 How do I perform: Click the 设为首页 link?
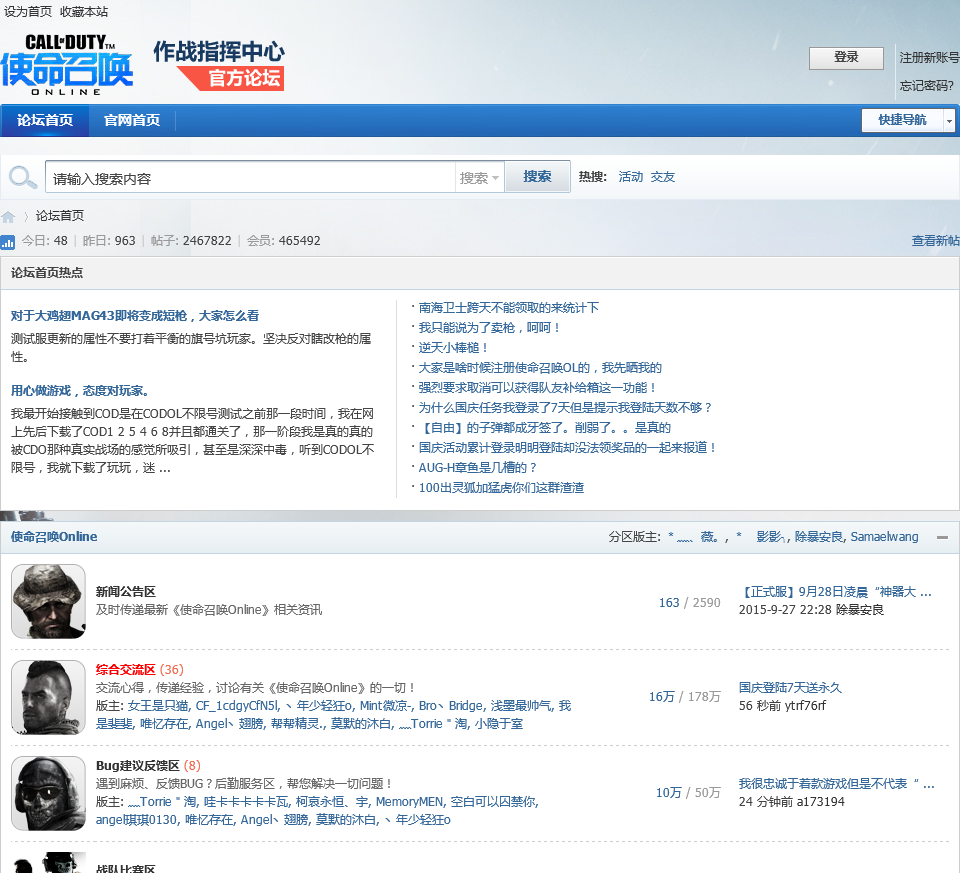pyautogui.click(x=28, y=12)
